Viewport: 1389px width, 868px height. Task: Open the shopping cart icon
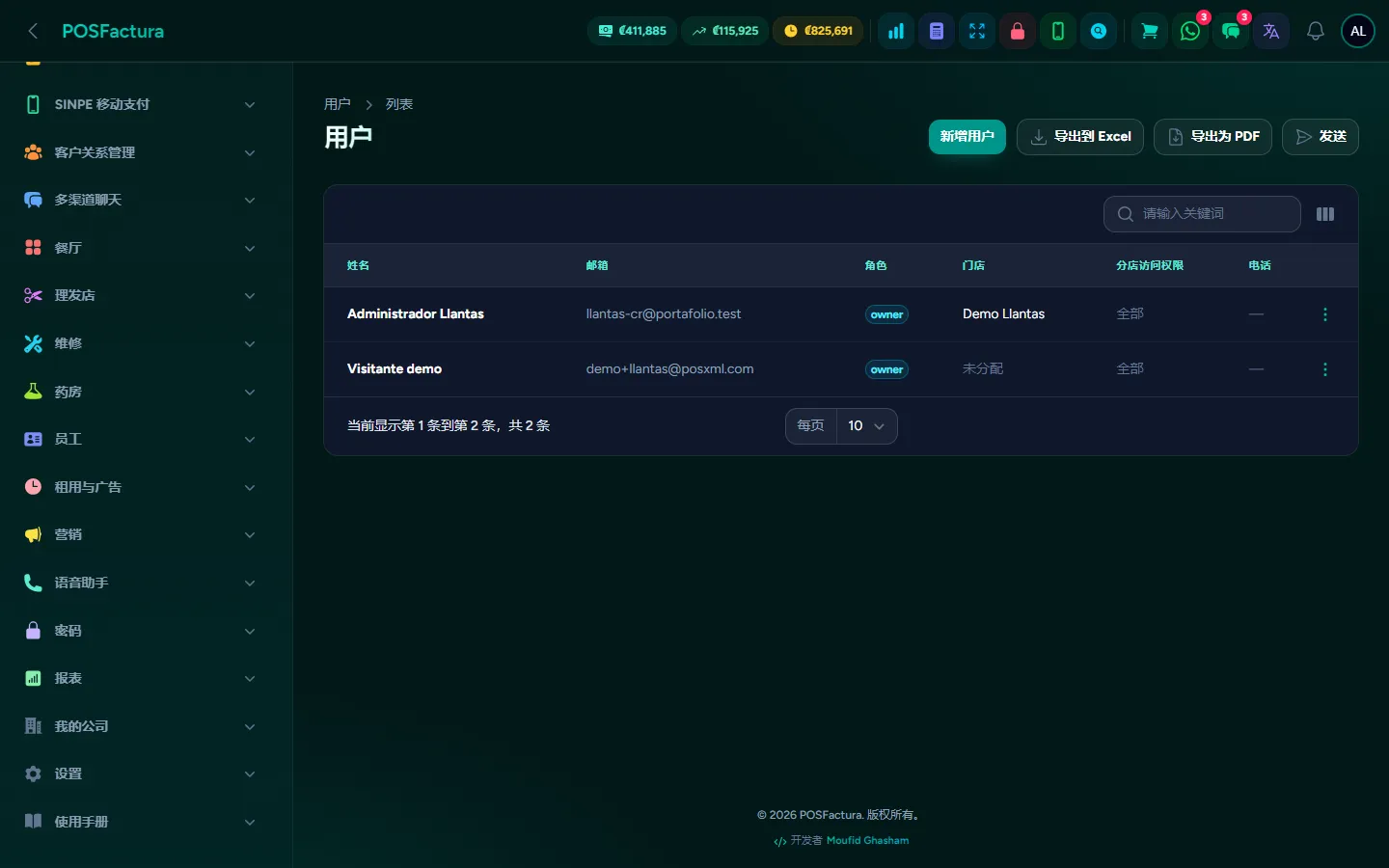coord(1150,31)
